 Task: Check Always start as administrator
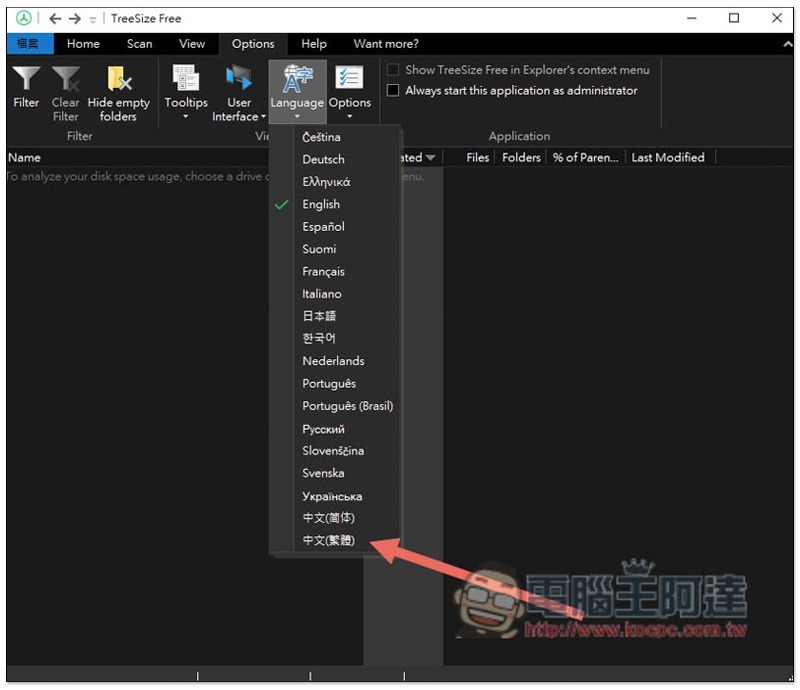pyautogui.click(x=393, y=90)
